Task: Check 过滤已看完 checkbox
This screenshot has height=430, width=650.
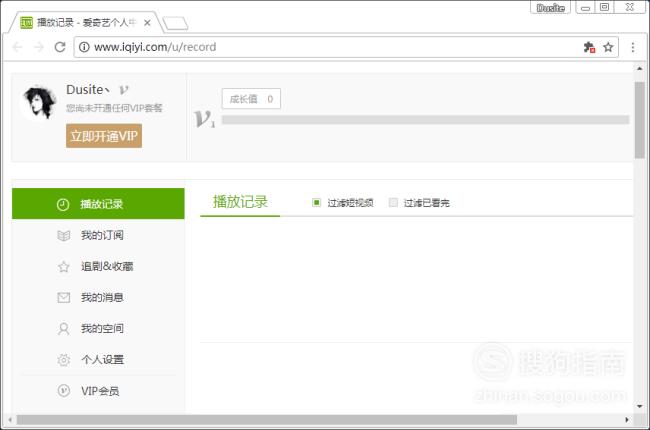Action: click(393, 202)
